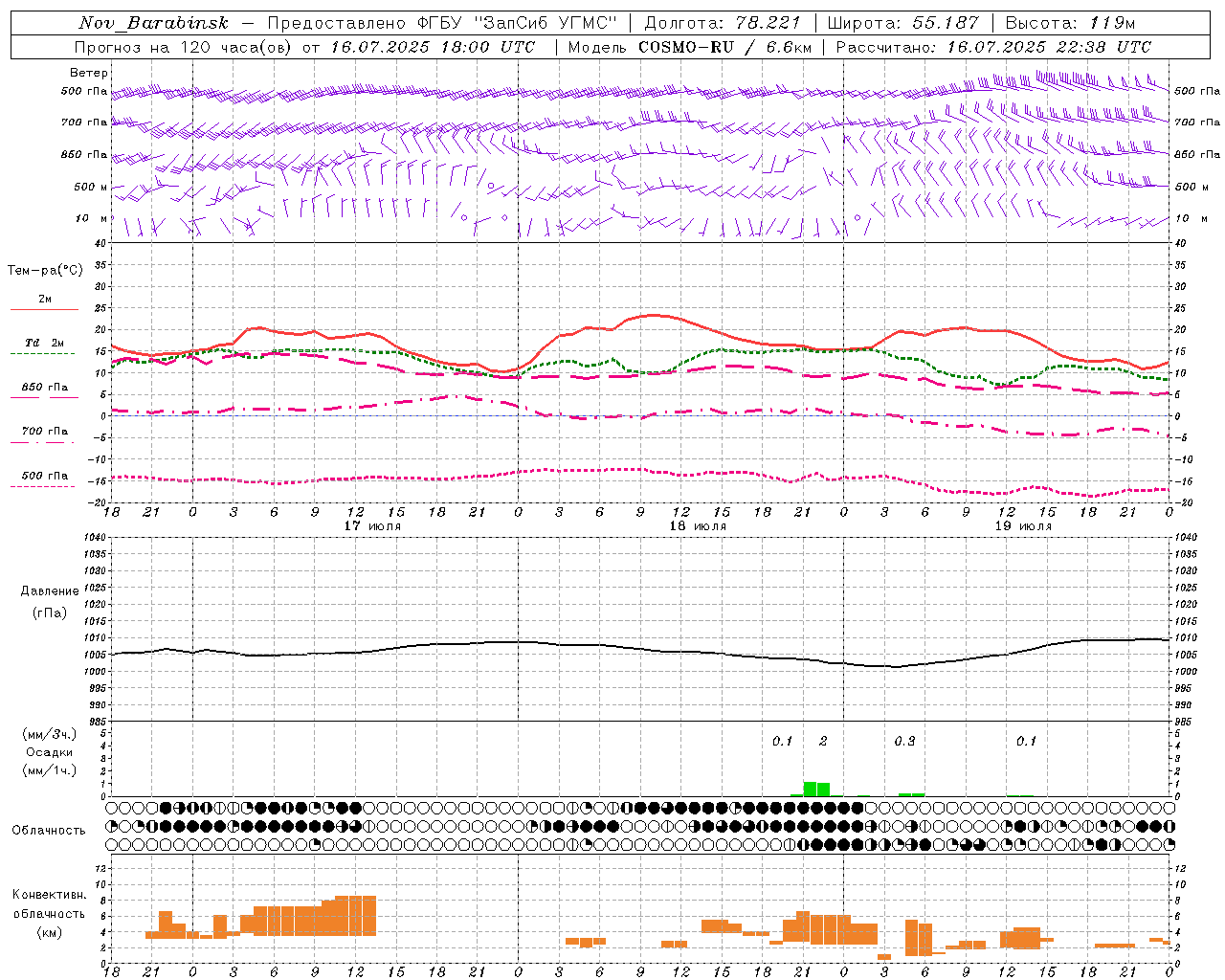
Task: Click the (км) unit label for convective clouds
Action: (x=50, y=931)
